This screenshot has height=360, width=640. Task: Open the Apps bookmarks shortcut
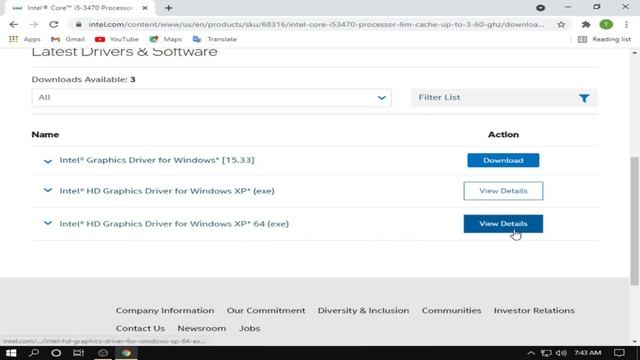(25, 39)
